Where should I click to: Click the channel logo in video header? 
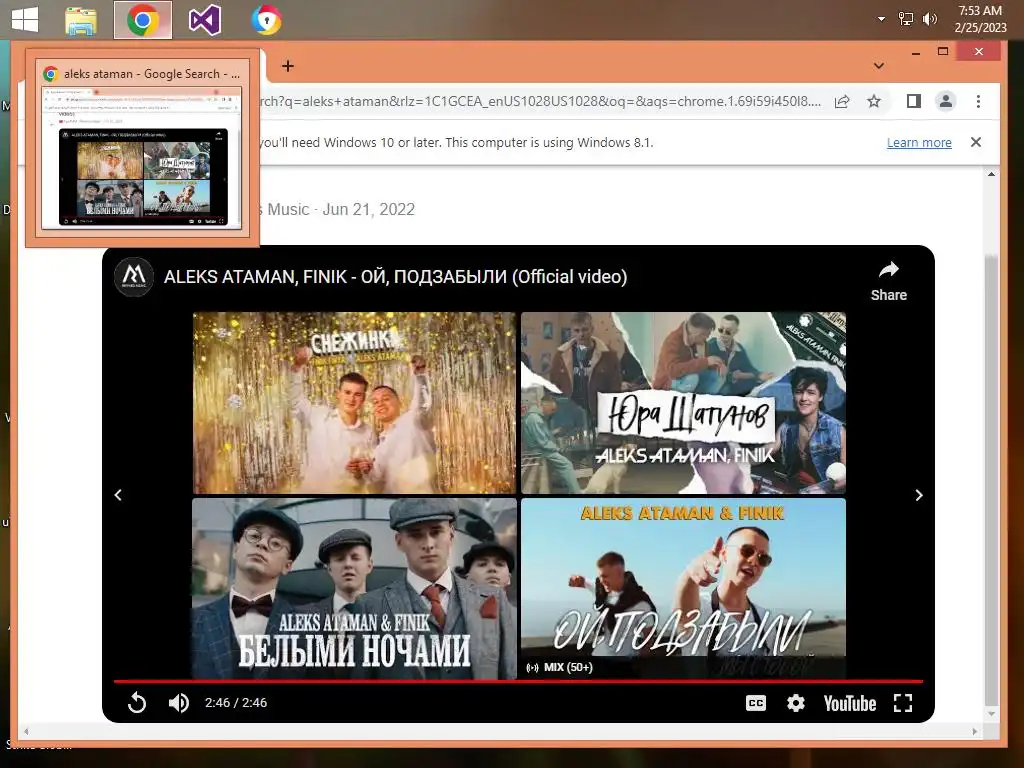134,276
